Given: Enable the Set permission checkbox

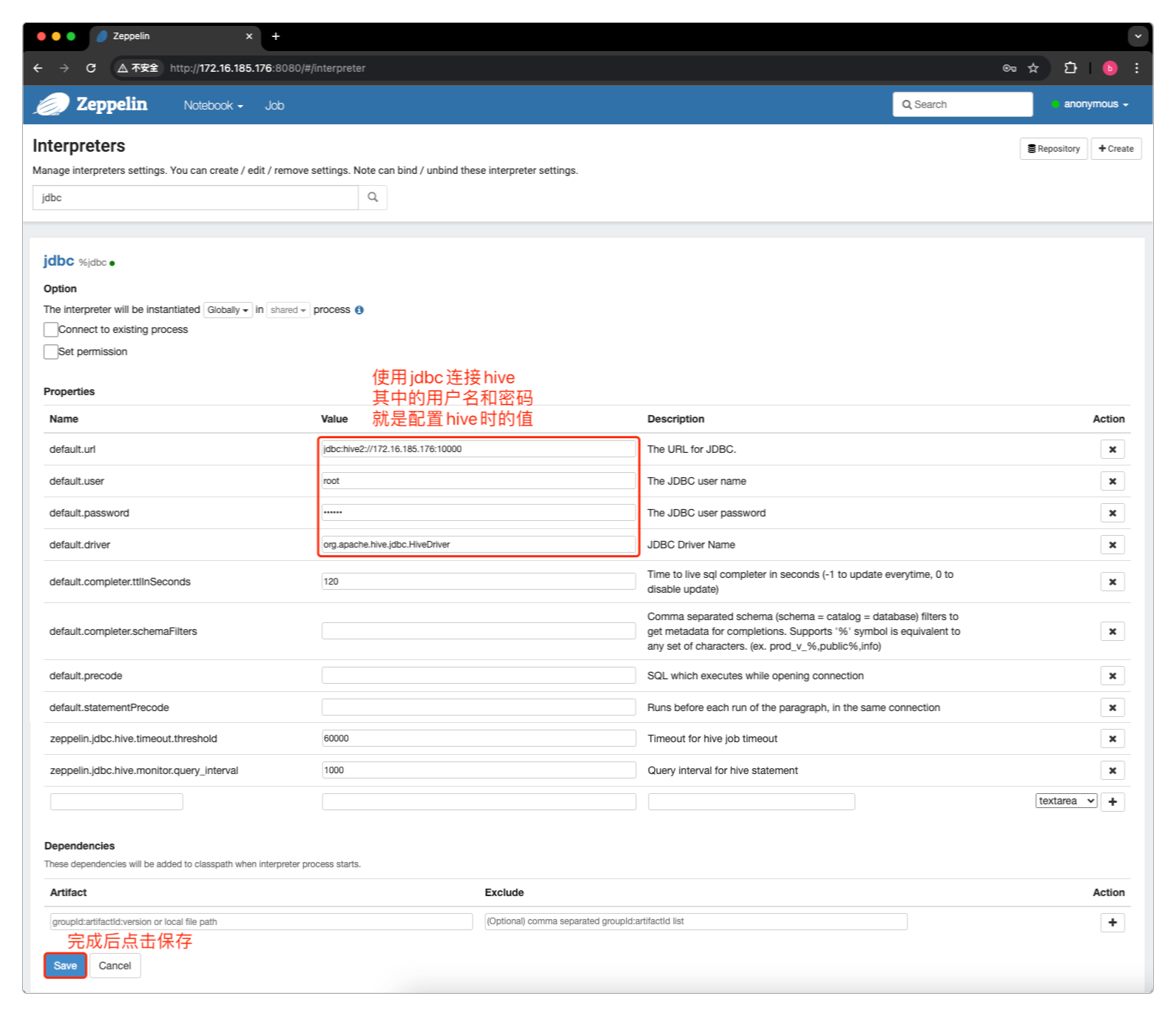Looking at the screenshot, I should point(51,351).
